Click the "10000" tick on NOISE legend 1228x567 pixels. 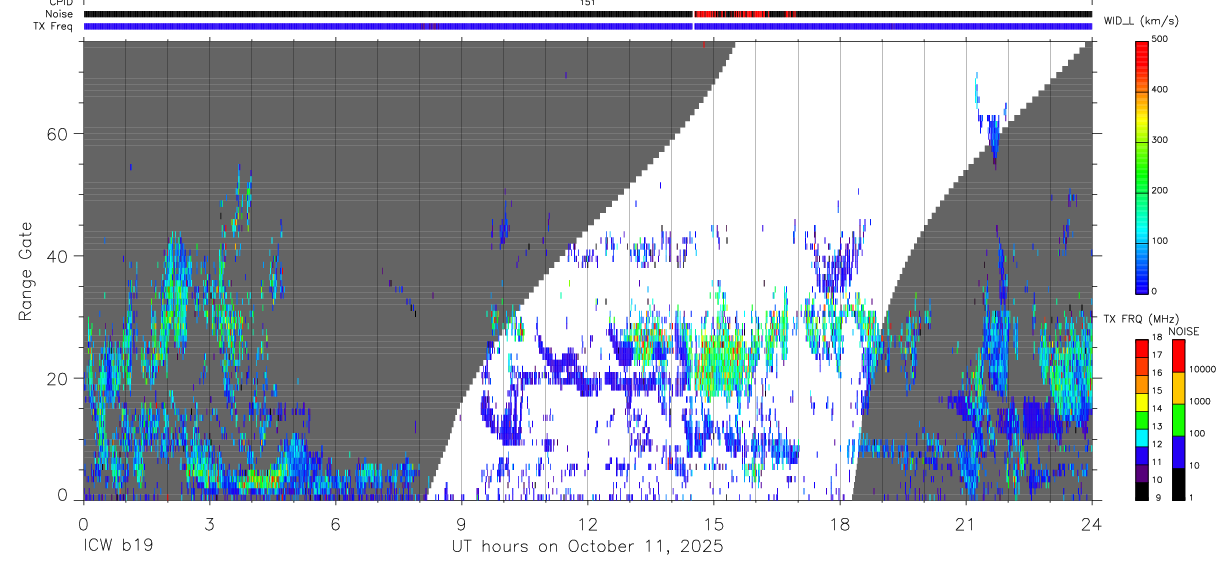click(1201, 370)
